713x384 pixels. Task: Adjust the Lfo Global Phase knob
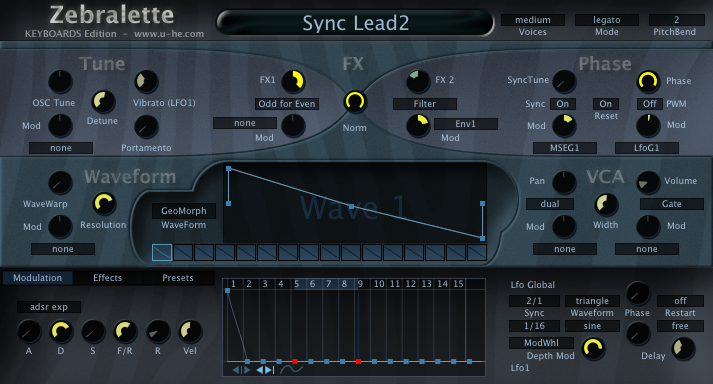coord(638,293)
